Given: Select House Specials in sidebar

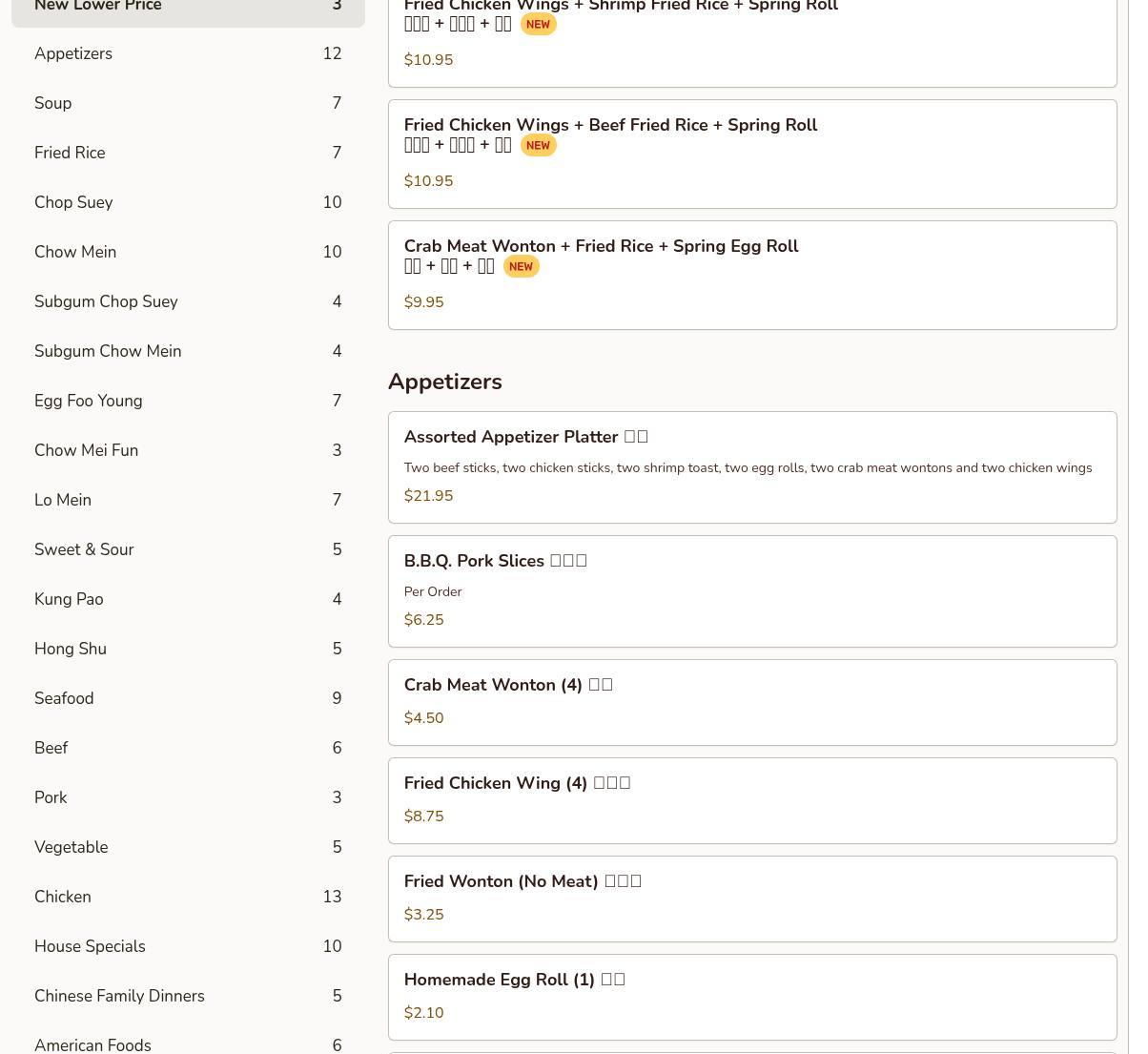Looking at the screenshot, I should click(x=188, y=946).
